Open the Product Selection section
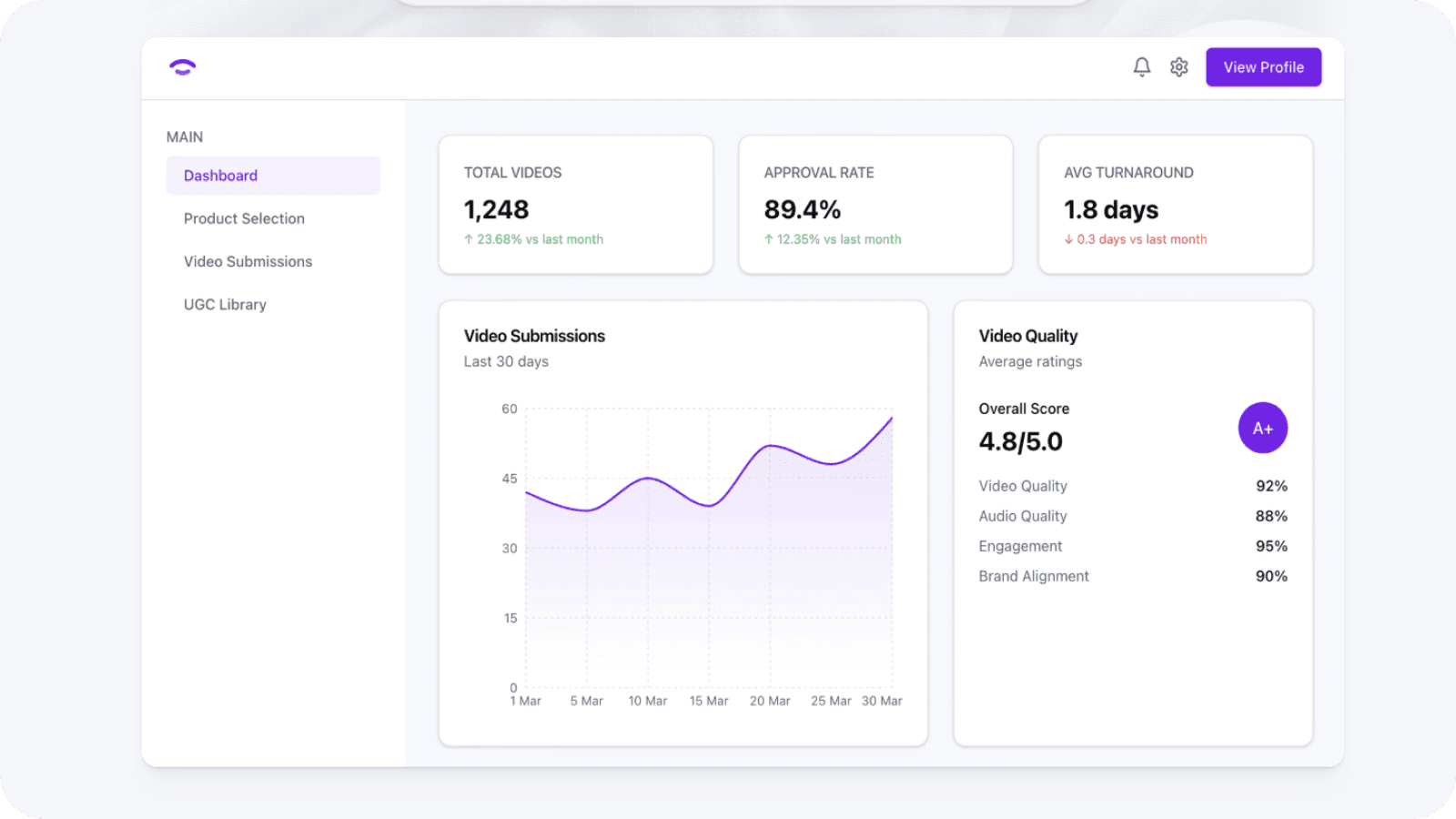Image resolution: width=1456 pixels, height=819 pixels. (x=243, y=218)
